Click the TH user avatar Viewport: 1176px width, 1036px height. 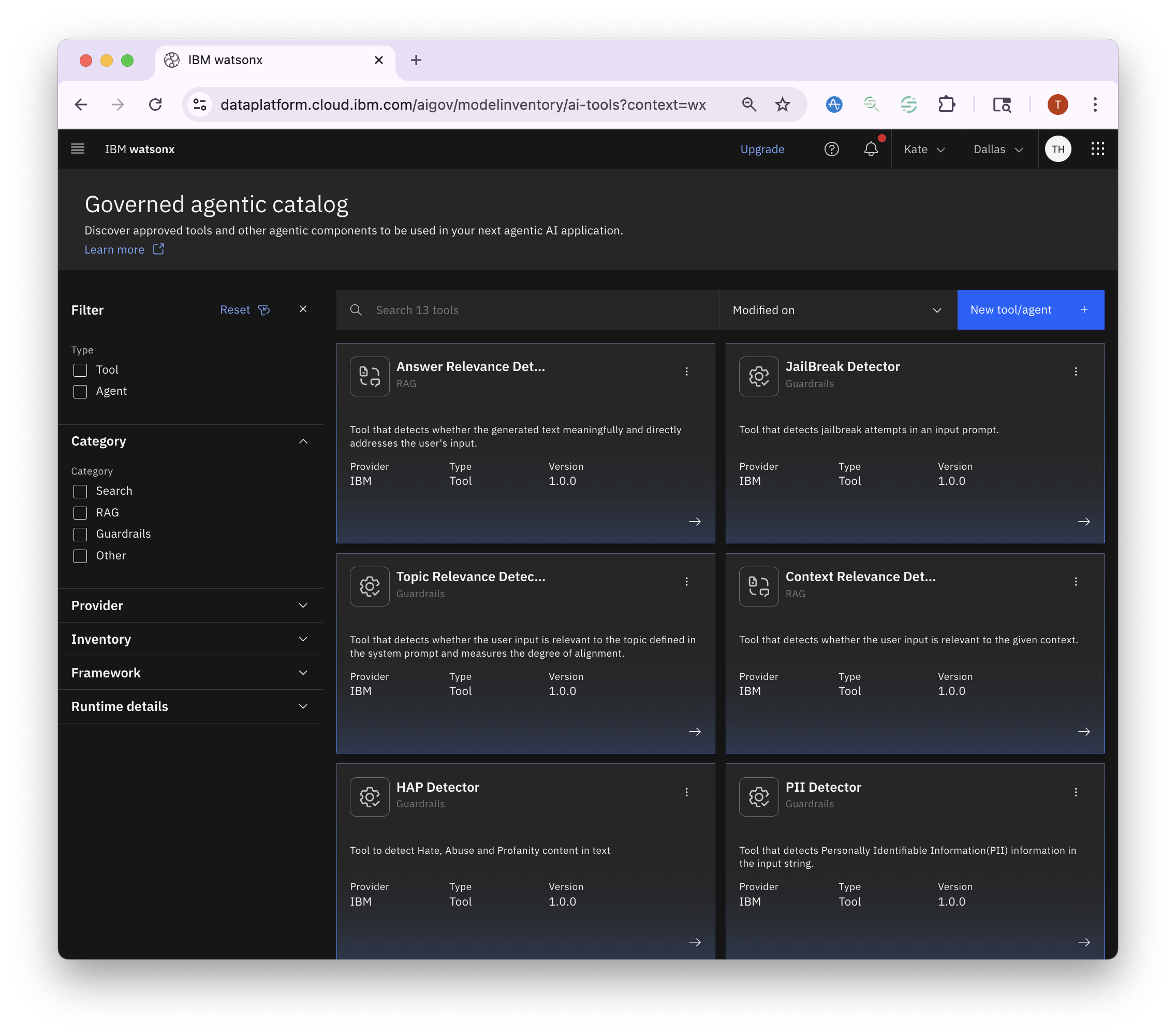[1057, 149]
